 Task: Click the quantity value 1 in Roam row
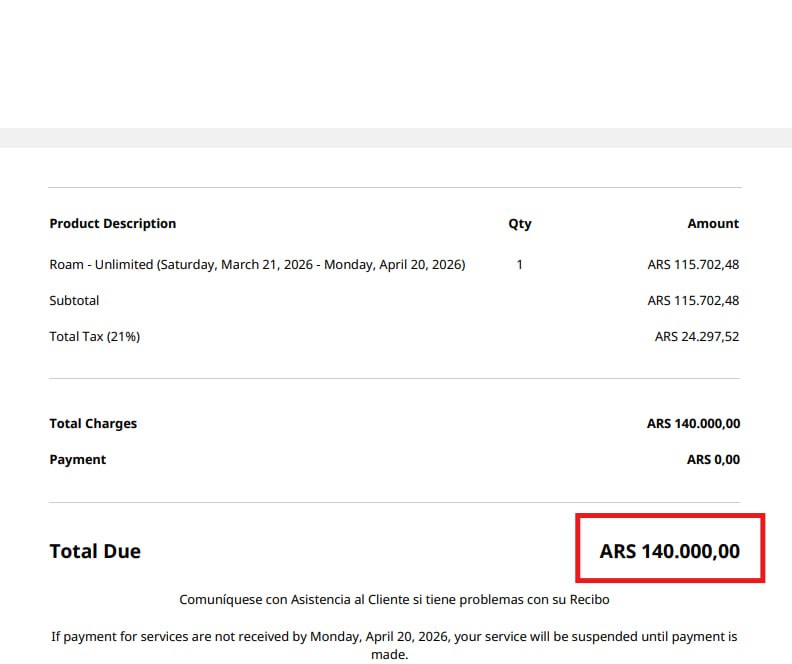pos(519,265)
